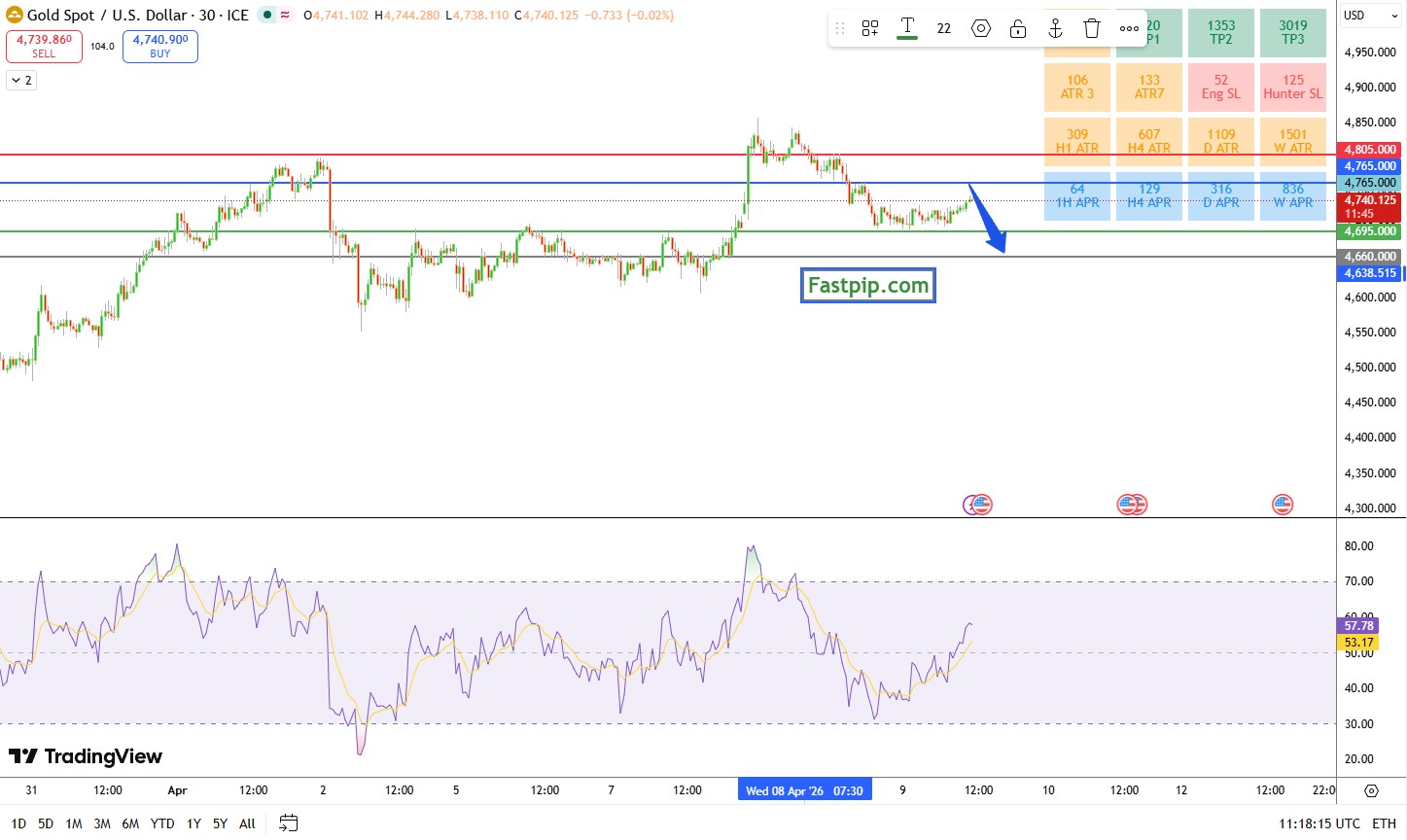Viewport: 1407px width, 840px height.
Task: Open the font size 22 selector
Action: point(944,28)
